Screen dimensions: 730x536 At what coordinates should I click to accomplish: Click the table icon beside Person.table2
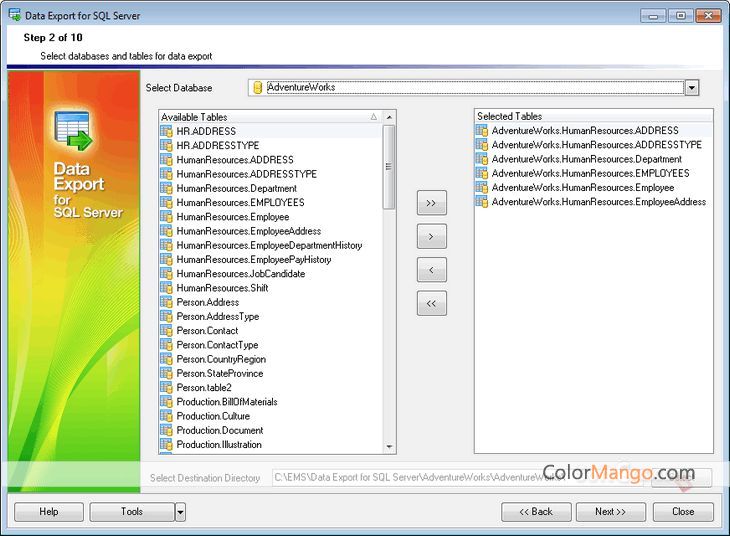[166, 387]
